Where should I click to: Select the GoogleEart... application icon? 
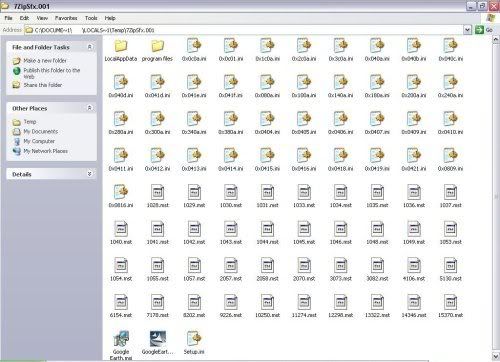(158, 339)
